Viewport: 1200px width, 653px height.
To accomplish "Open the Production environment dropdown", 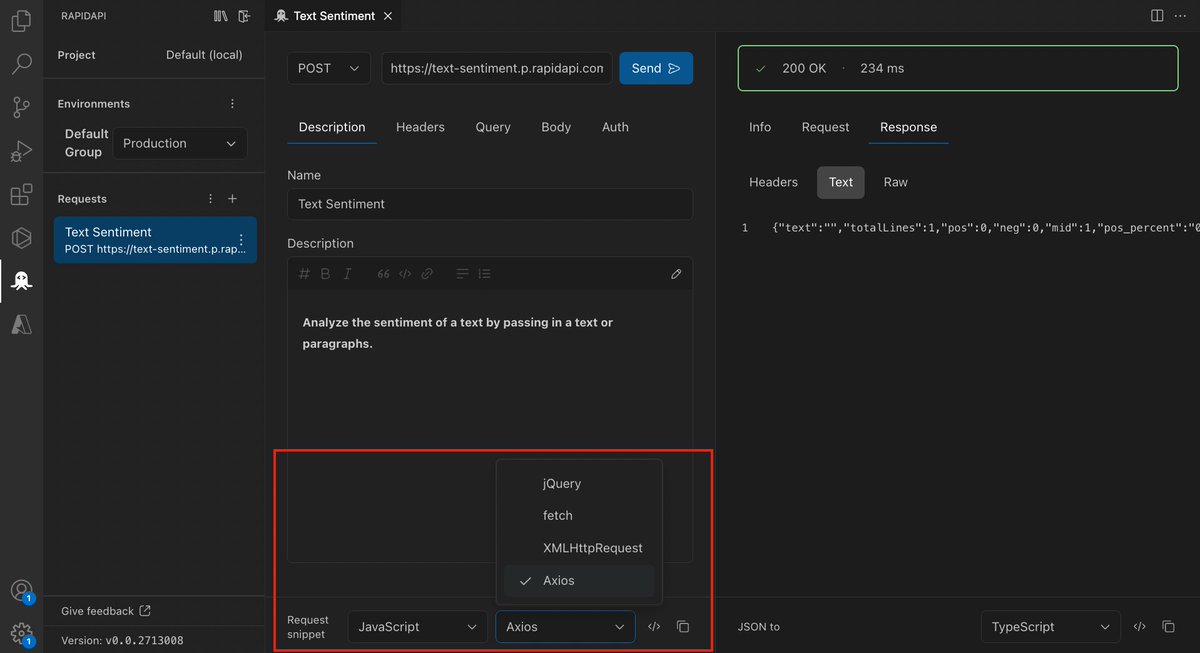I will pyautogui.click(x=179, y=143).
